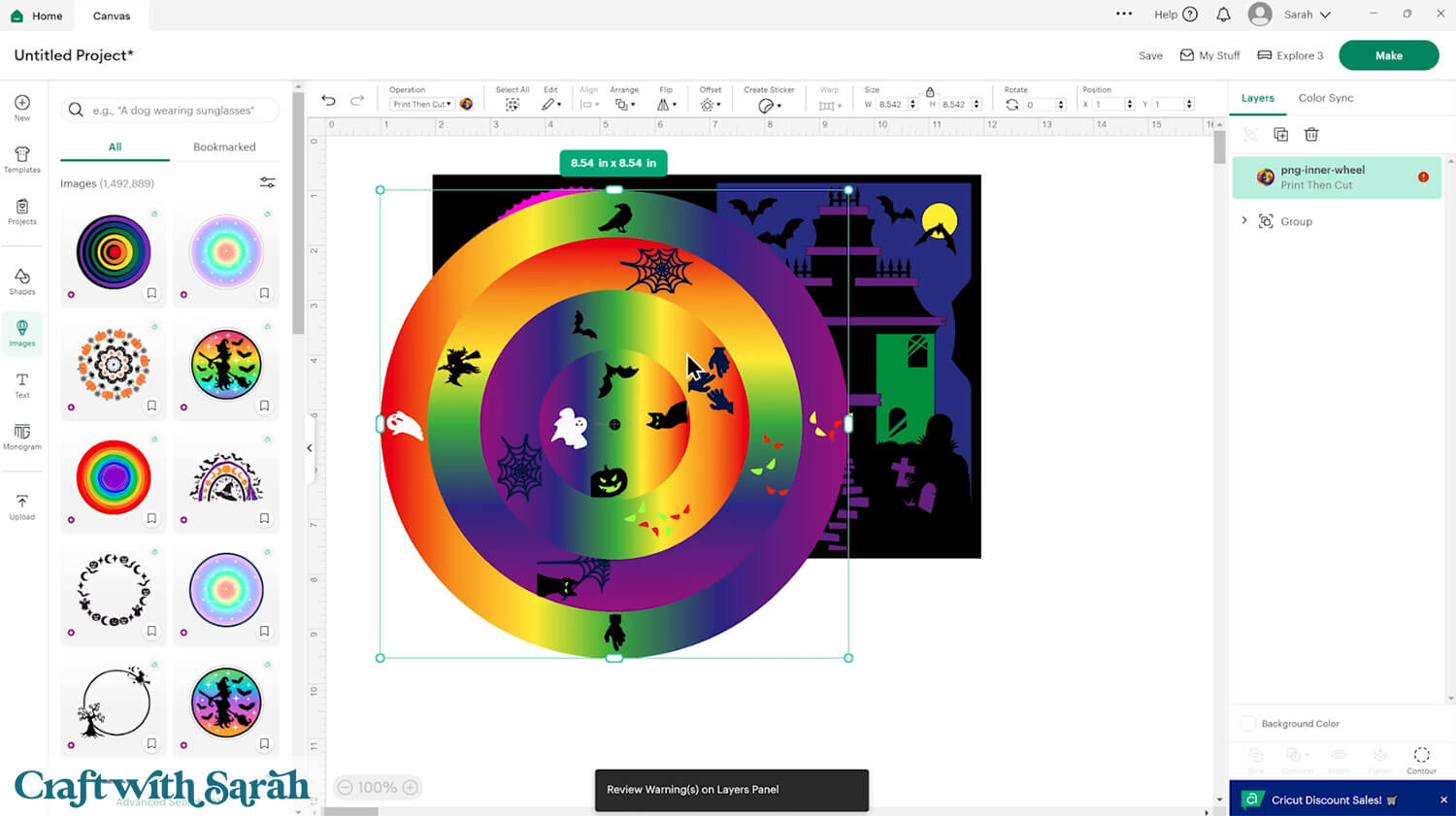Image resolution: width=1456 pixels, height=816 pixels.
Task: Open the Edit dropdown
Action: point(551,104)
